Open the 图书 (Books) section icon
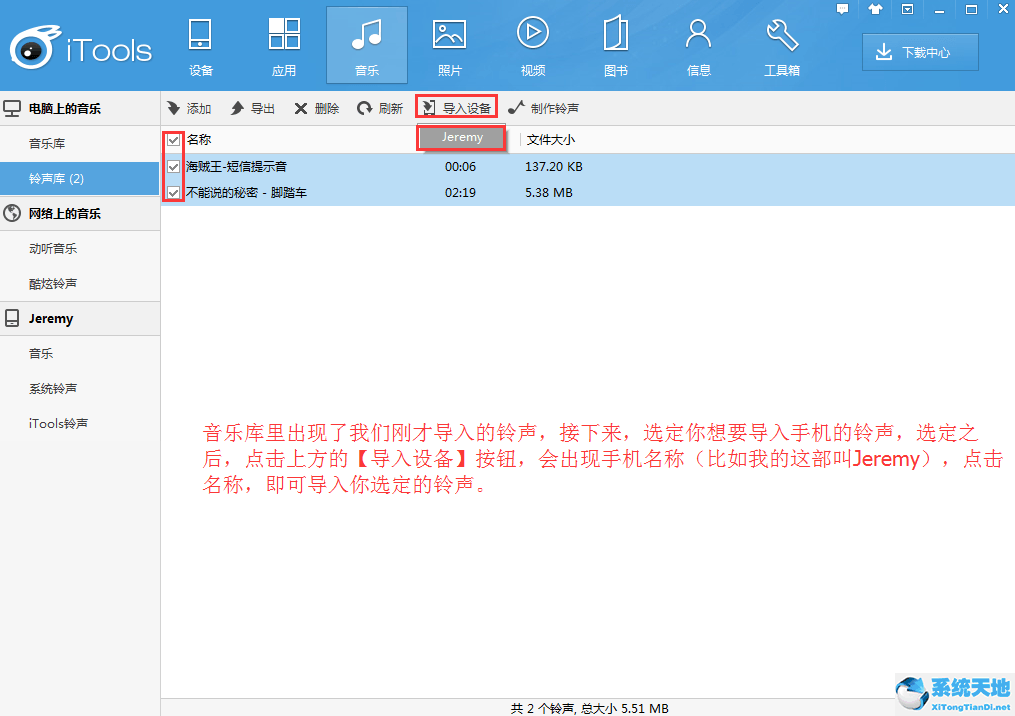This screenshot has height=716, width=1015. pos(616,46)
